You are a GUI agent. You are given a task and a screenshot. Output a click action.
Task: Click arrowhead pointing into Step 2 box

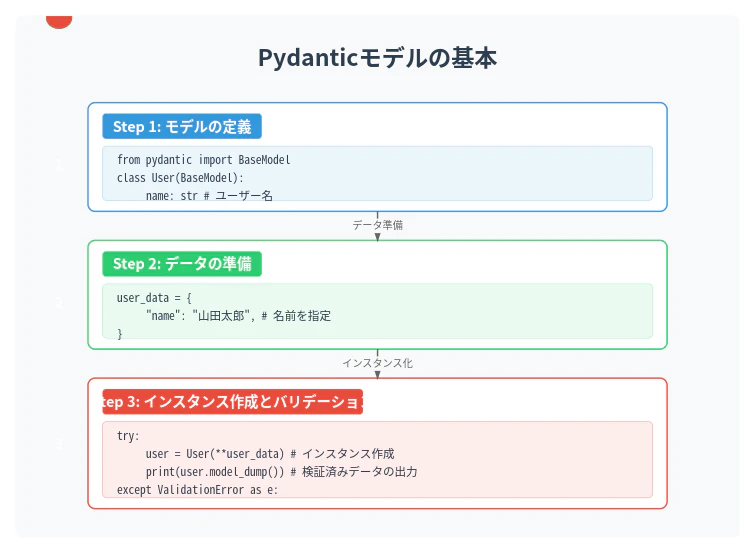(378, 237)
